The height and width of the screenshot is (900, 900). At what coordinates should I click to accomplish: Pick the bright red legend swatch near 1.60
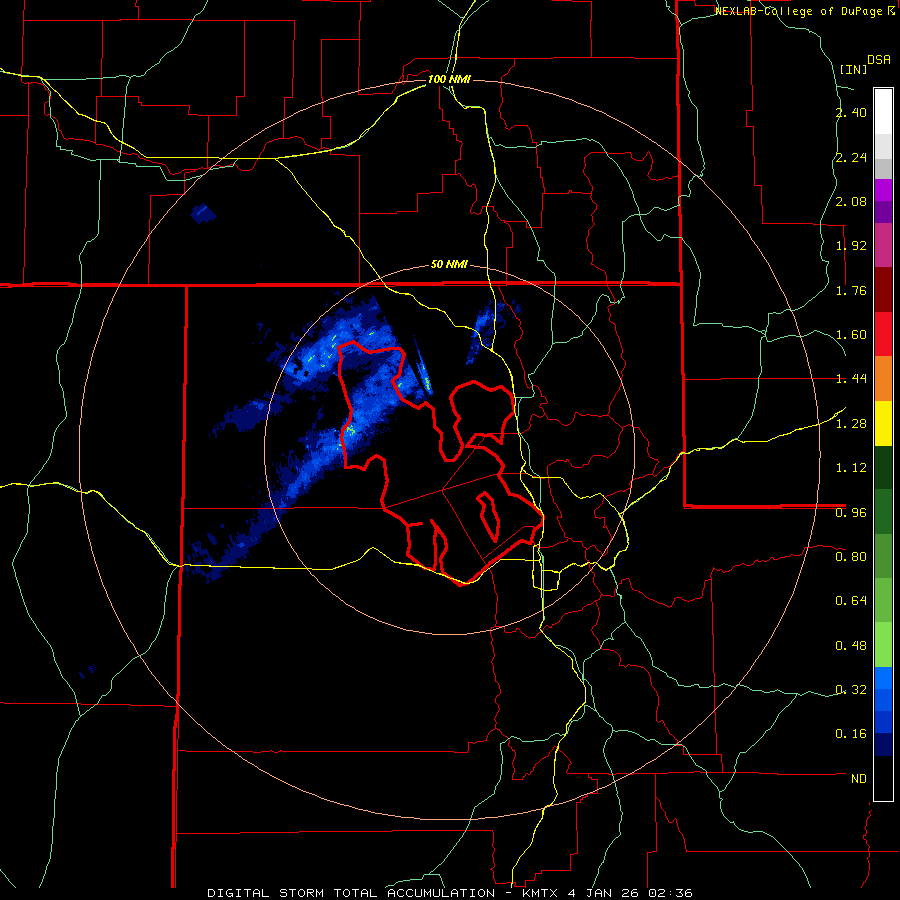point(883,334)
